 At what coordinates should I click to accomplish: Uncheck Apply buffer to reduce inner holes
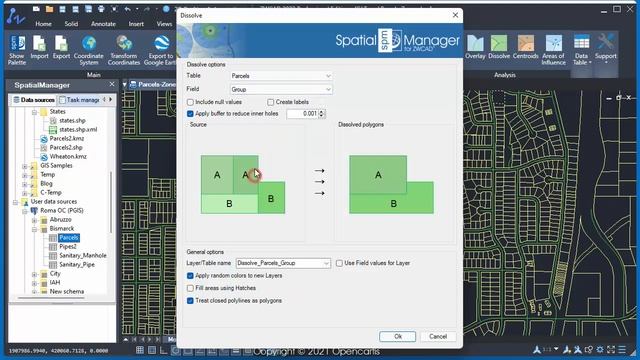click(190, 113)
